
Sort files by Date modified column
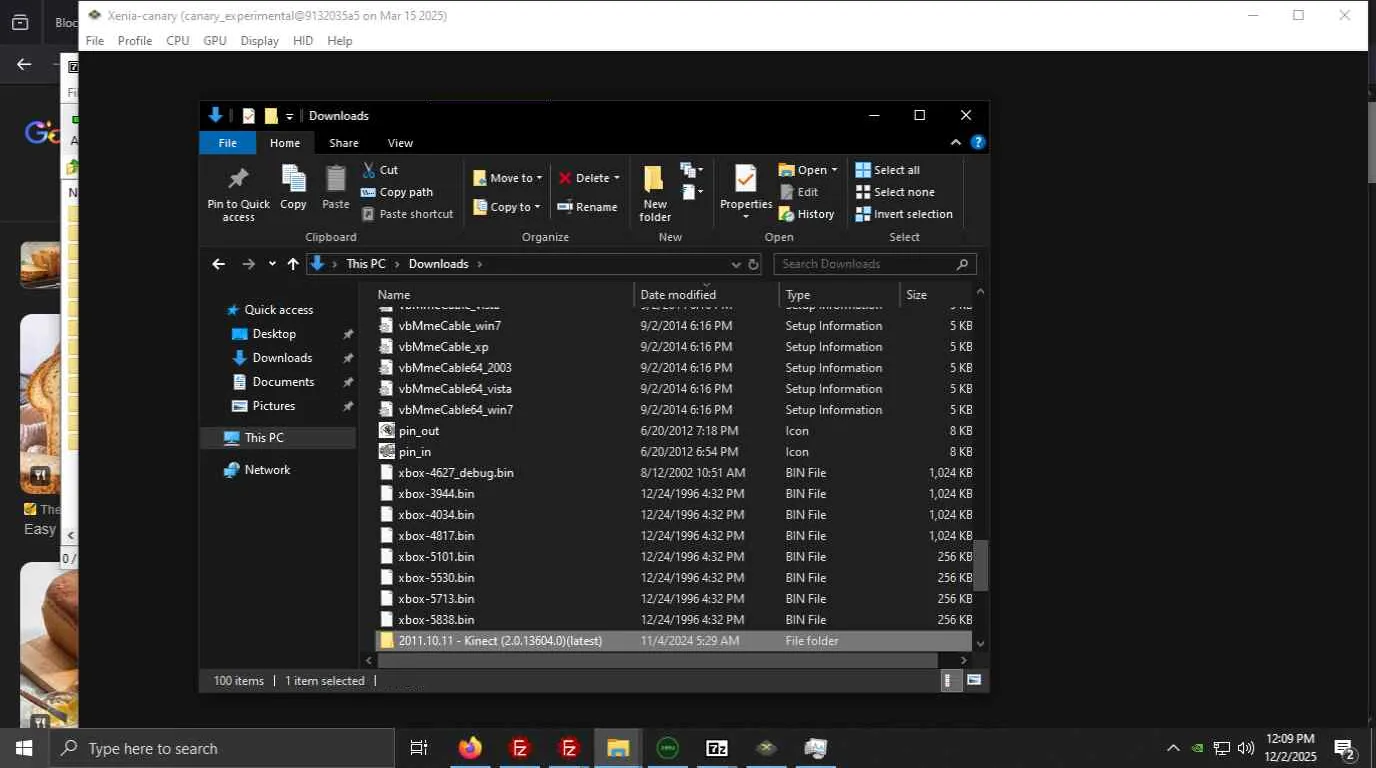[x=706, y=295]
